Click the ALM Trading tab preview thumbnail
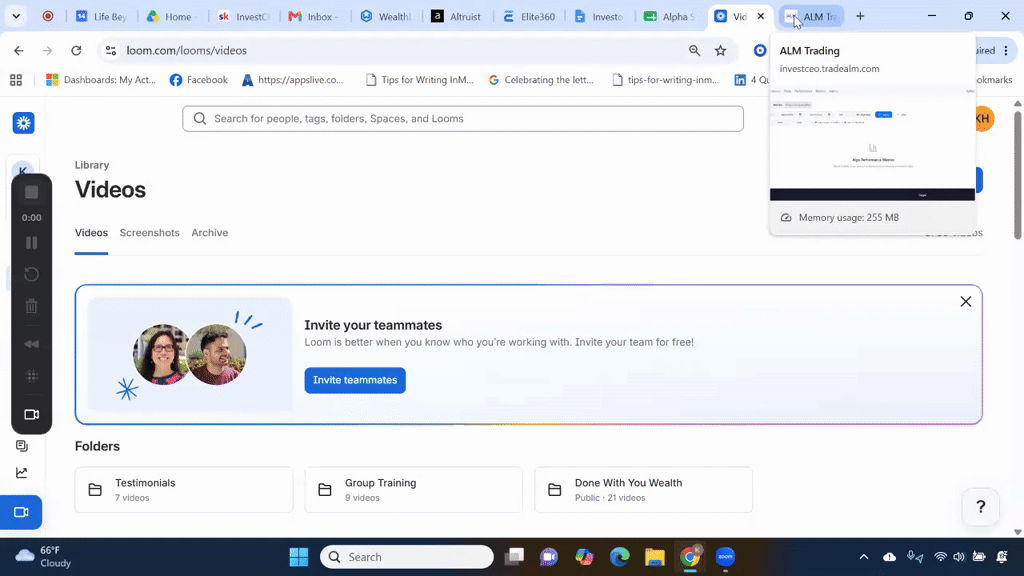 point(872,142)
